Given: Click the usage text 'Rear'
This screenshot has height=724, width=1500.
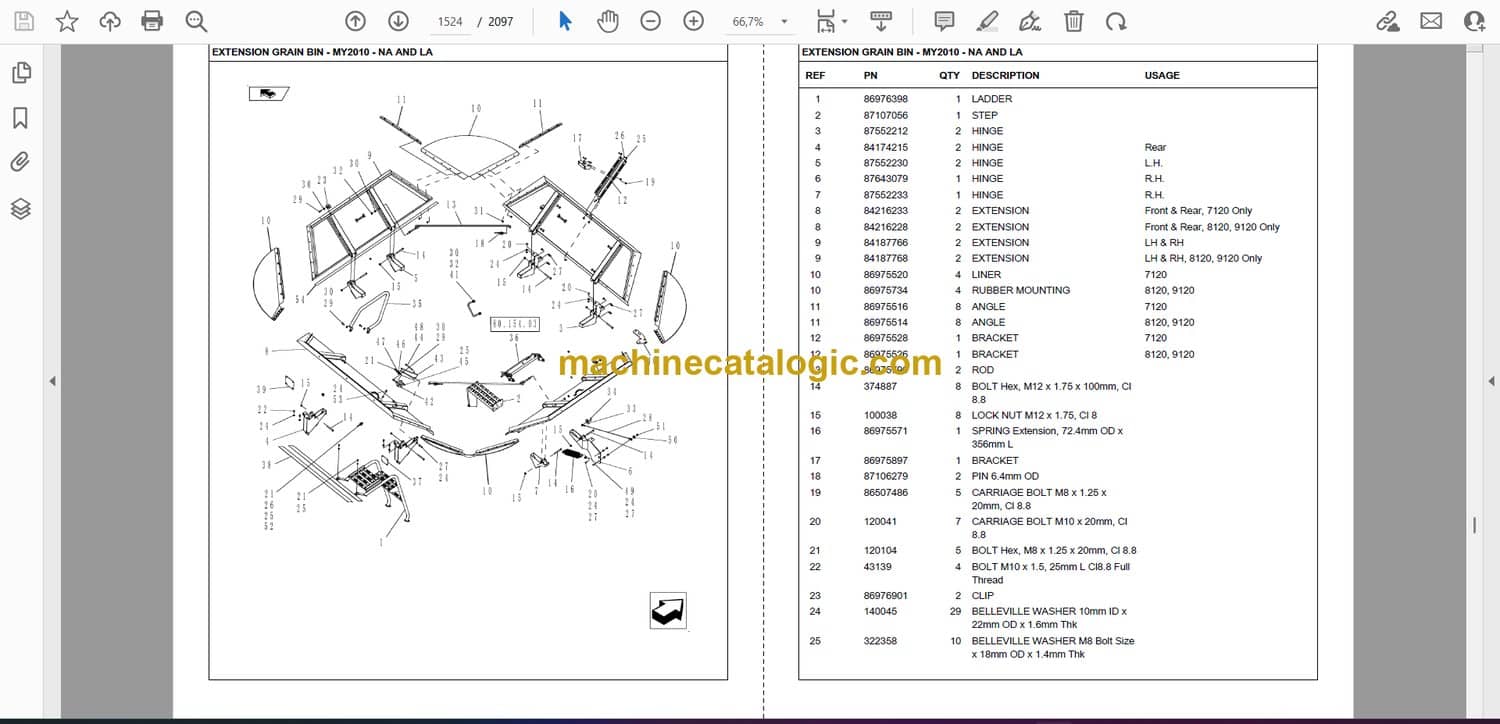Looking at the screenshot, I should click(x=1155, y=147).
